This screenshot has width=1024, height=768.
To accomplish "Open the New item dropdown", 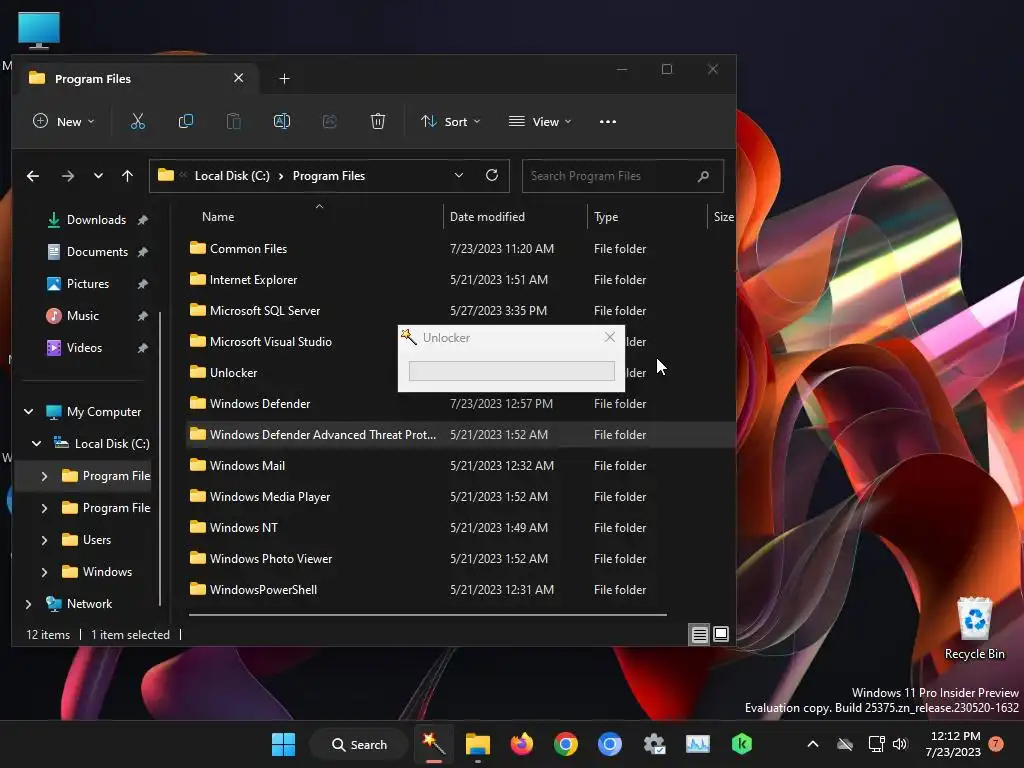I will [x=63, y=121].
